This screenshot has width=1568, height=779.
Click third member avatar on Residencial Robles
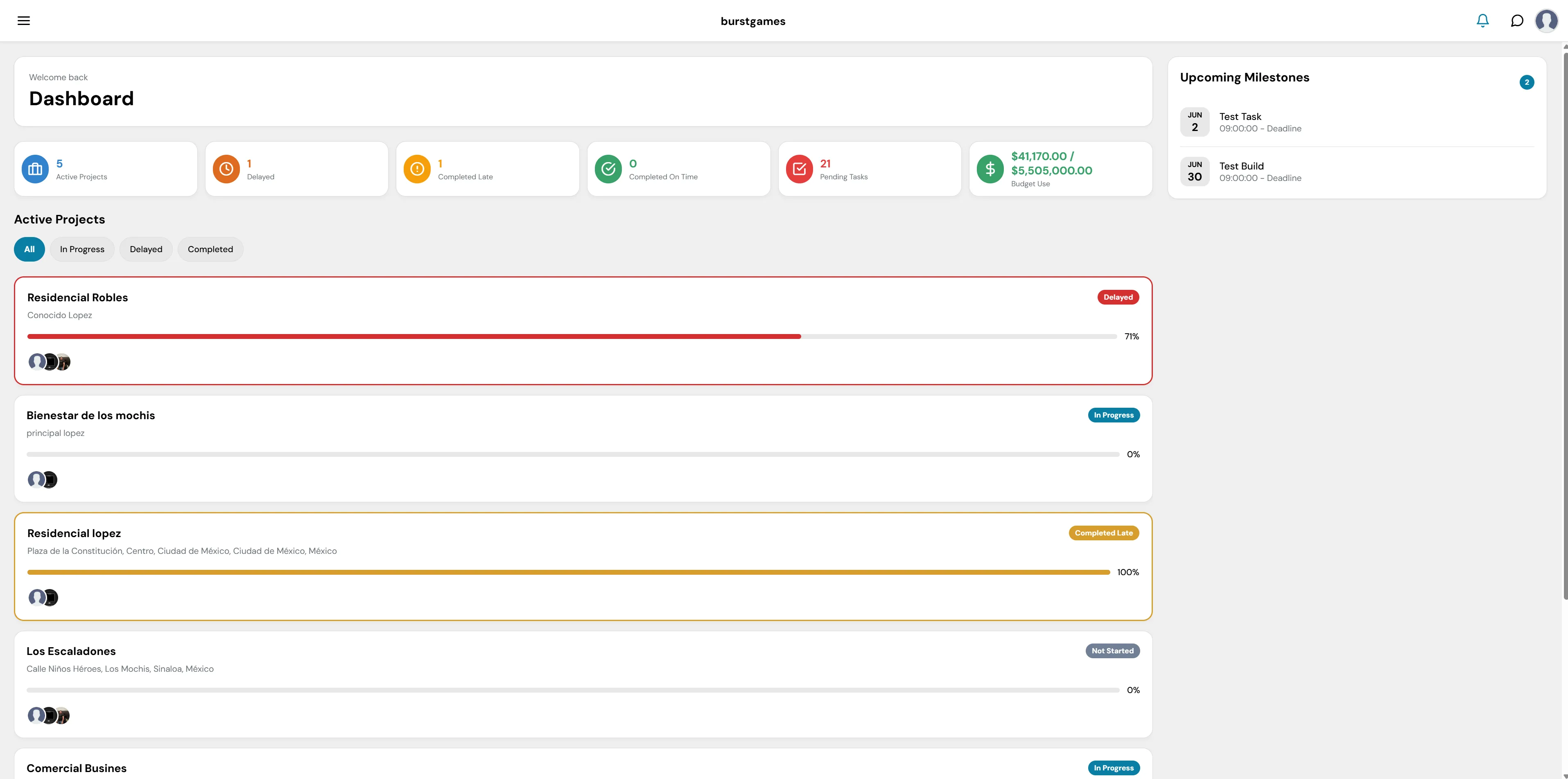pos(63,362)
